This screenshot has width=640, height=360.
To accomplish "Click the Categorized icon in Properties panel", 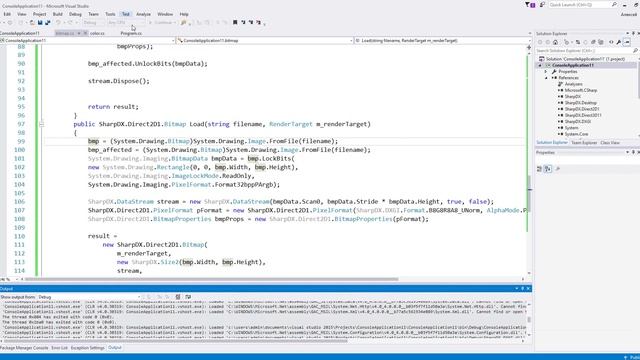I will (539, 169).
